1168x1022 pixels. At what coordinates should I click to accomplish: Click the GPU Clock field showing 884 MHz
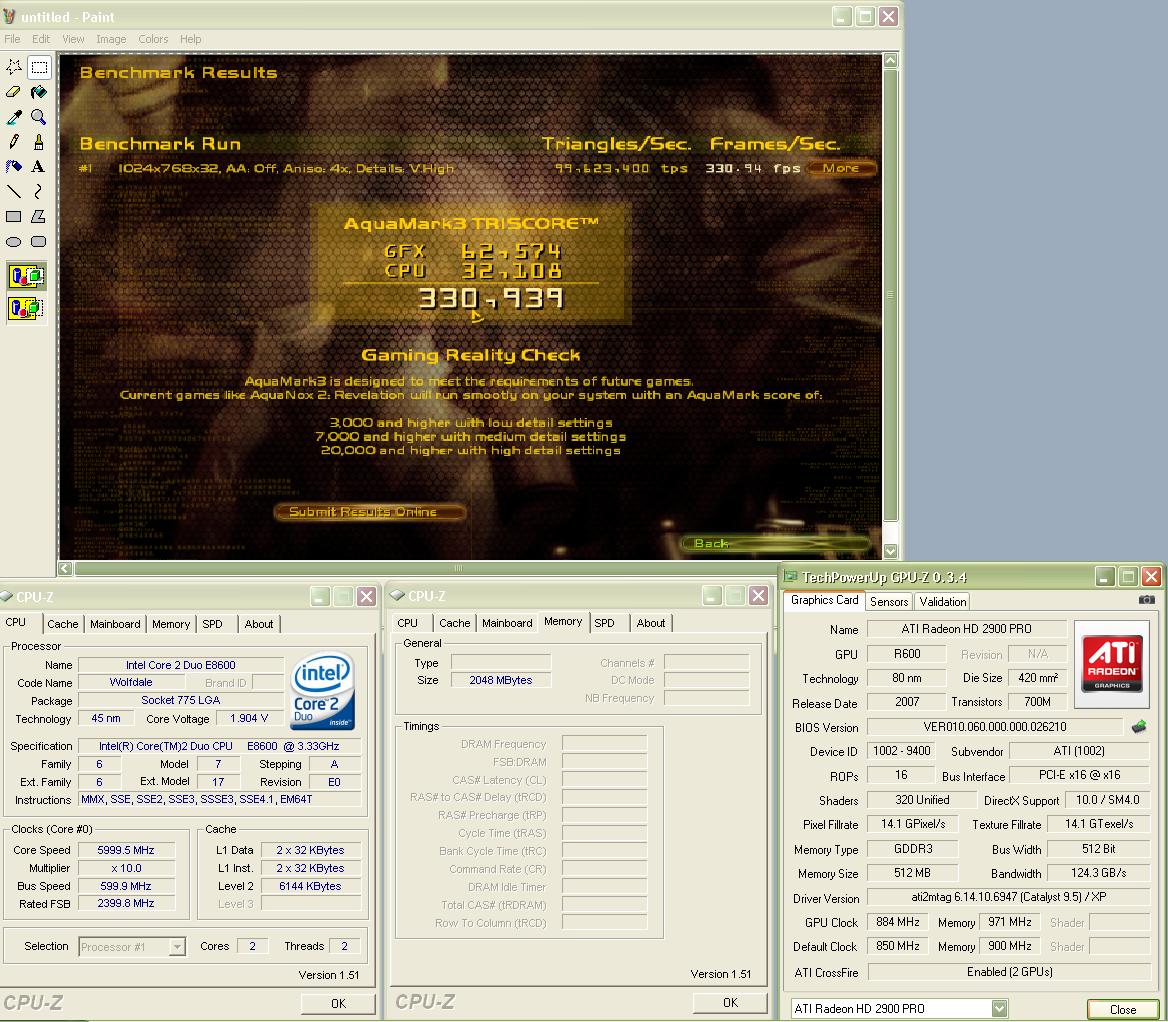tap(898, 922)
